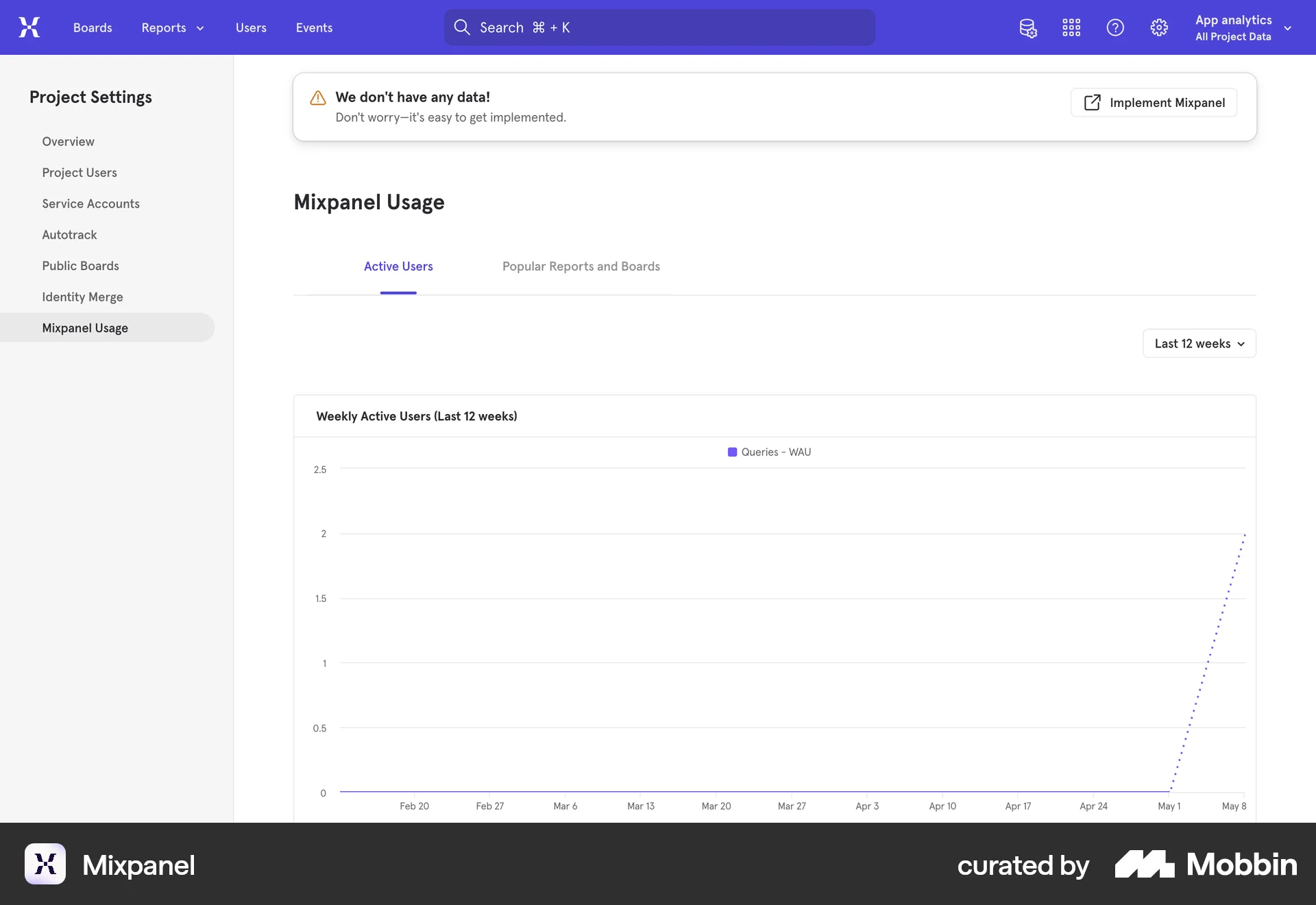Open the data management database icon

point(1027,27)
